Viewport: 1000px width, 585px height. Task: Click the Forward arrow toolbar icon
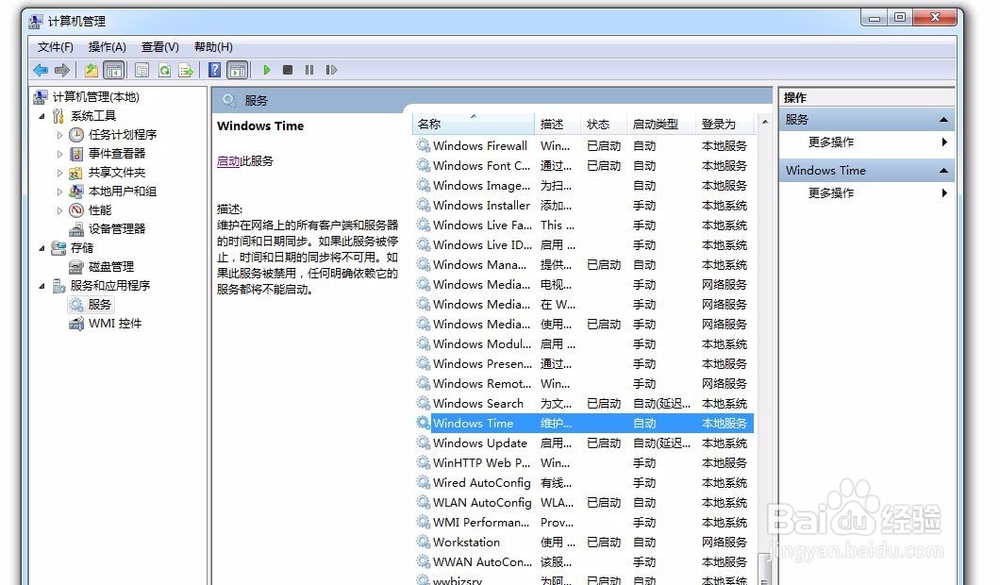click(62, 70)
